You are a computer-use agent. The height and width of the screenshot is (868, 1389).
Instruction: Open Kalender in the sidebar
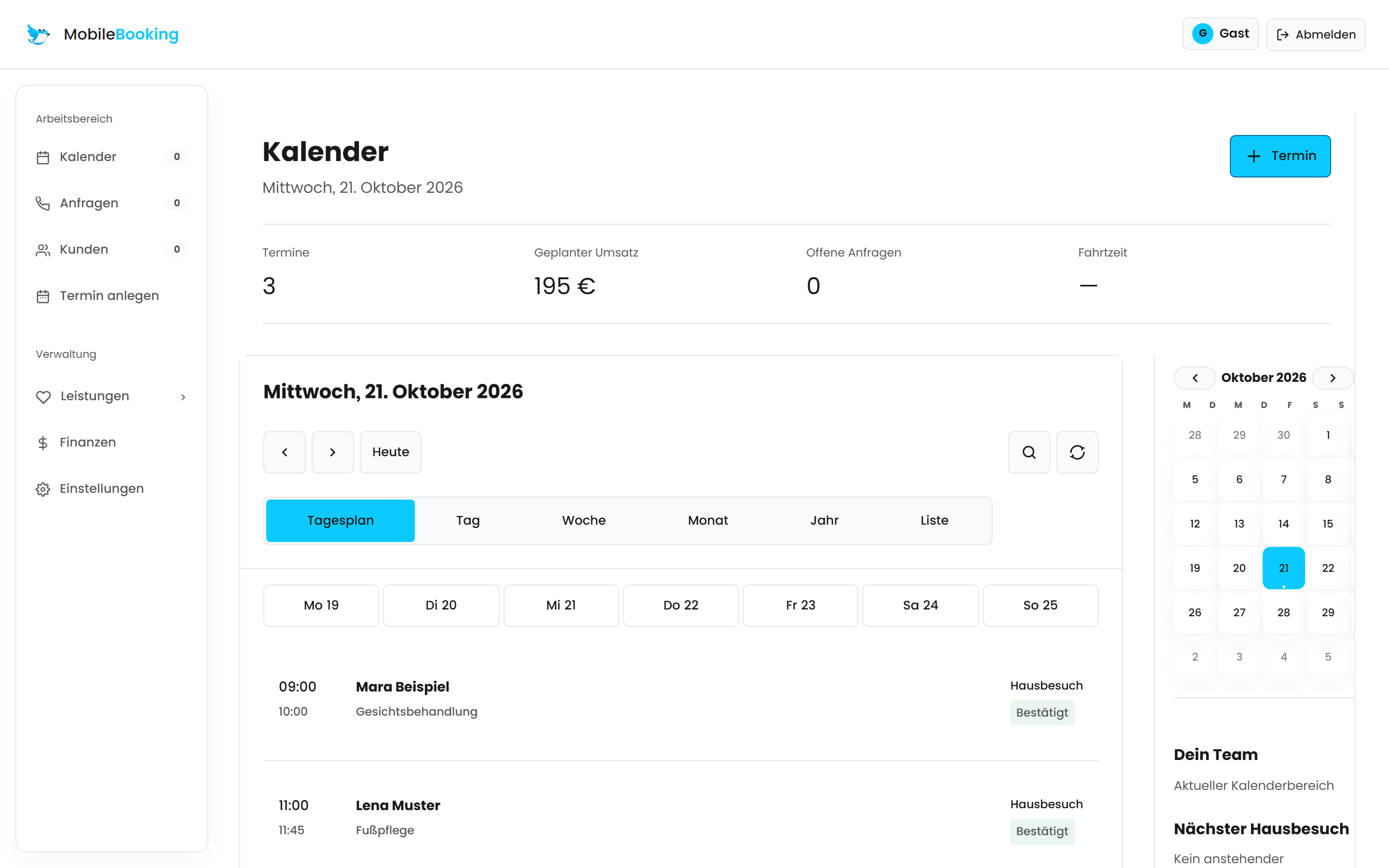[x=111, y=157]
